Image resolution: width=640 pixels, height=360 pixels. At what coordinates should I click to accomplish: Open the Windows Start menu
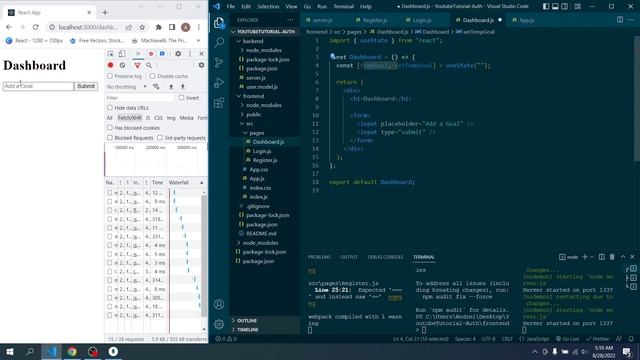point(10,351)
